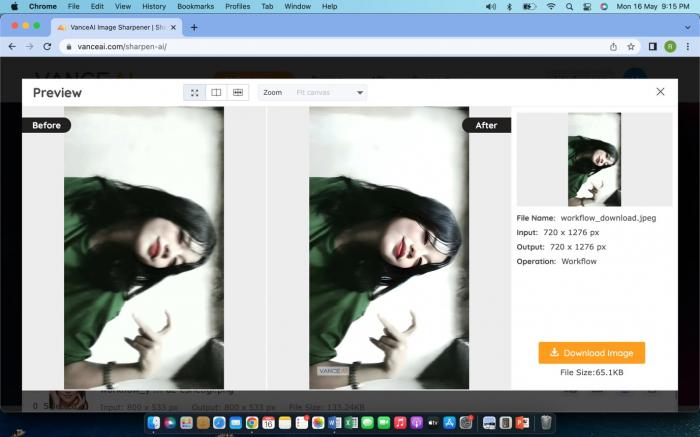Click the battery status icon

coord(529,6)
